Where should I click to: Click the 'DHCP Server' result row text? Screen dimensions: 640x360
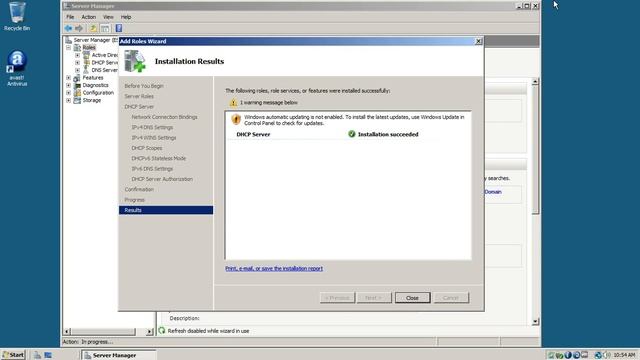[253, 134]
